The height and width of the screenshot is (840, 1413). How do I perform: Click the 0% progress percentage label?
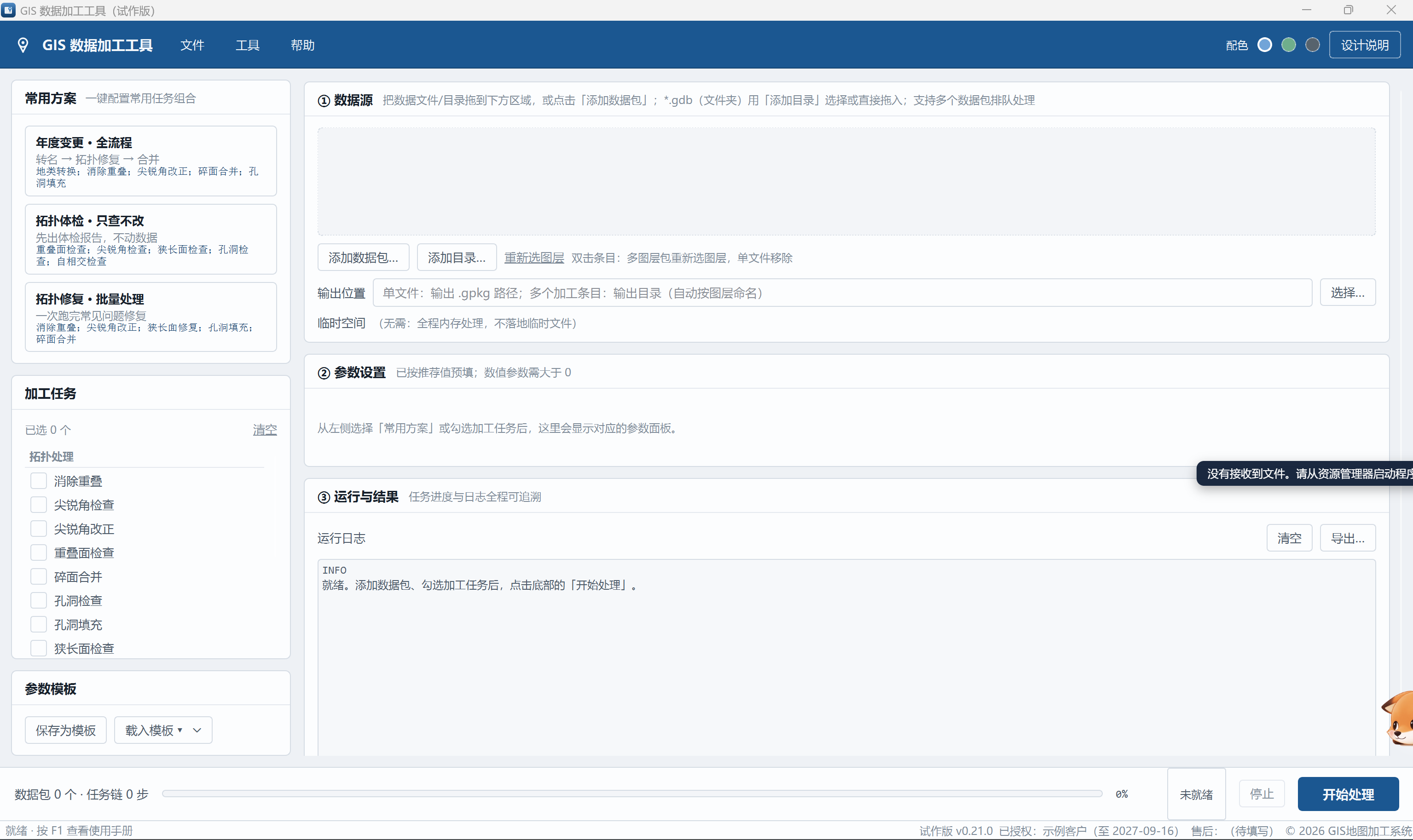[x=1122, y=794]
